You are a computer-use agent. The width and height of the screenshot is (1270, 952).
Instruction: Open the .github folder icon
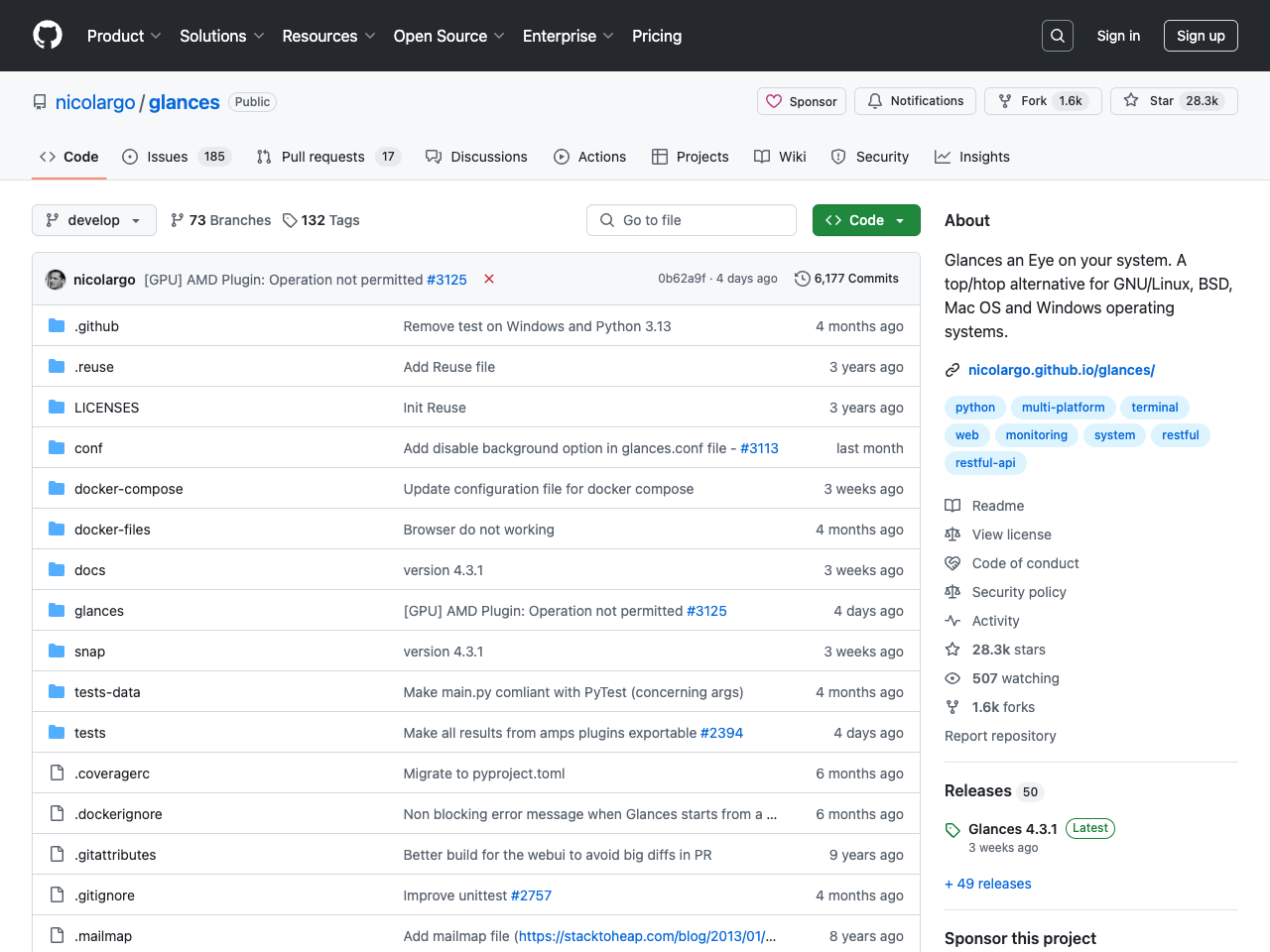57,325
